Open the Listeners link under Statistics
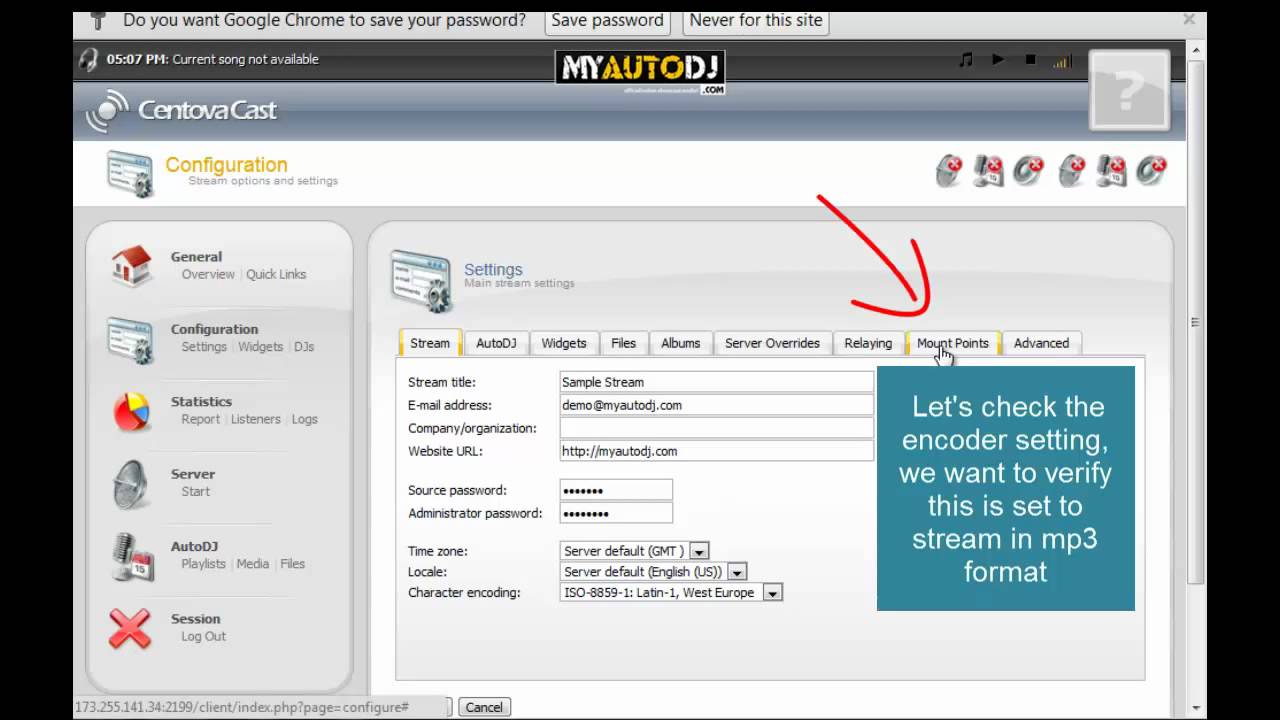Viewport: 1280px width, 720px height. [x=256, y=419]
